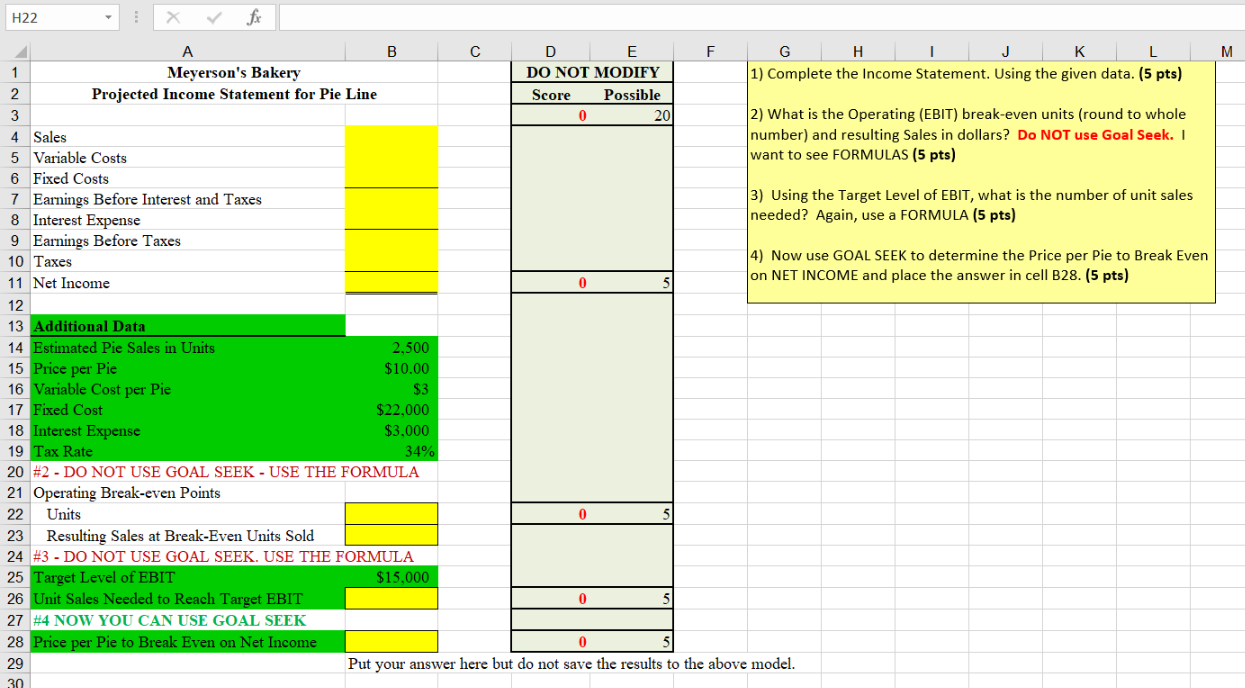This screenshot has width=1245, height=688.
Task: Select the Tax Rate 34% cell
Action: coord(391,451)
